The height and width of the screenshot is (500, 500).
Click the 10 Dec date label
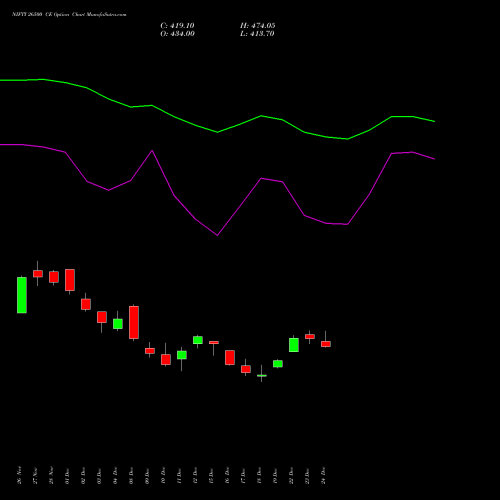tap(163, 475)
